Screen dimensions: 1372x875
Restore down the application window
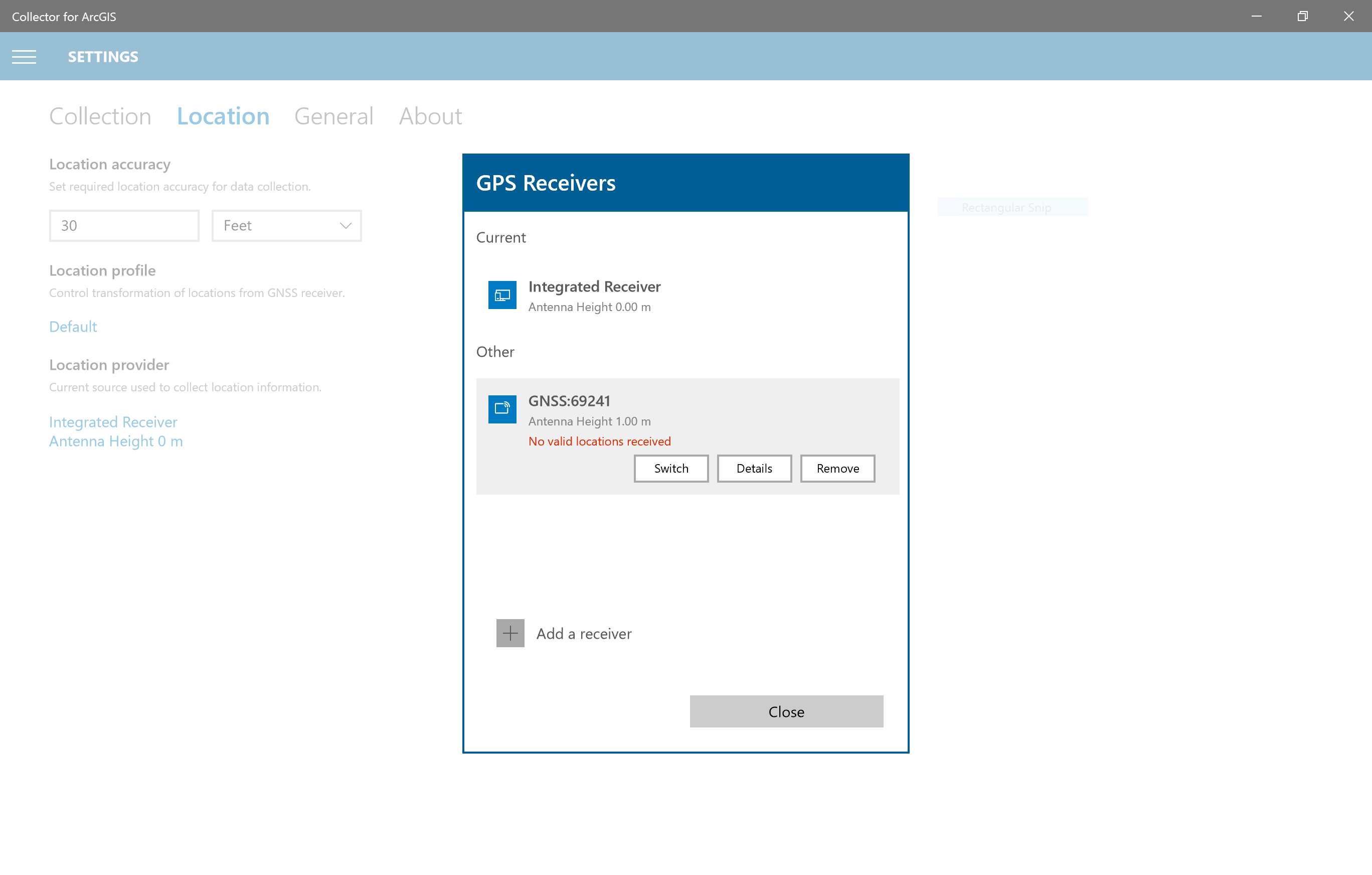[1302, 16]
